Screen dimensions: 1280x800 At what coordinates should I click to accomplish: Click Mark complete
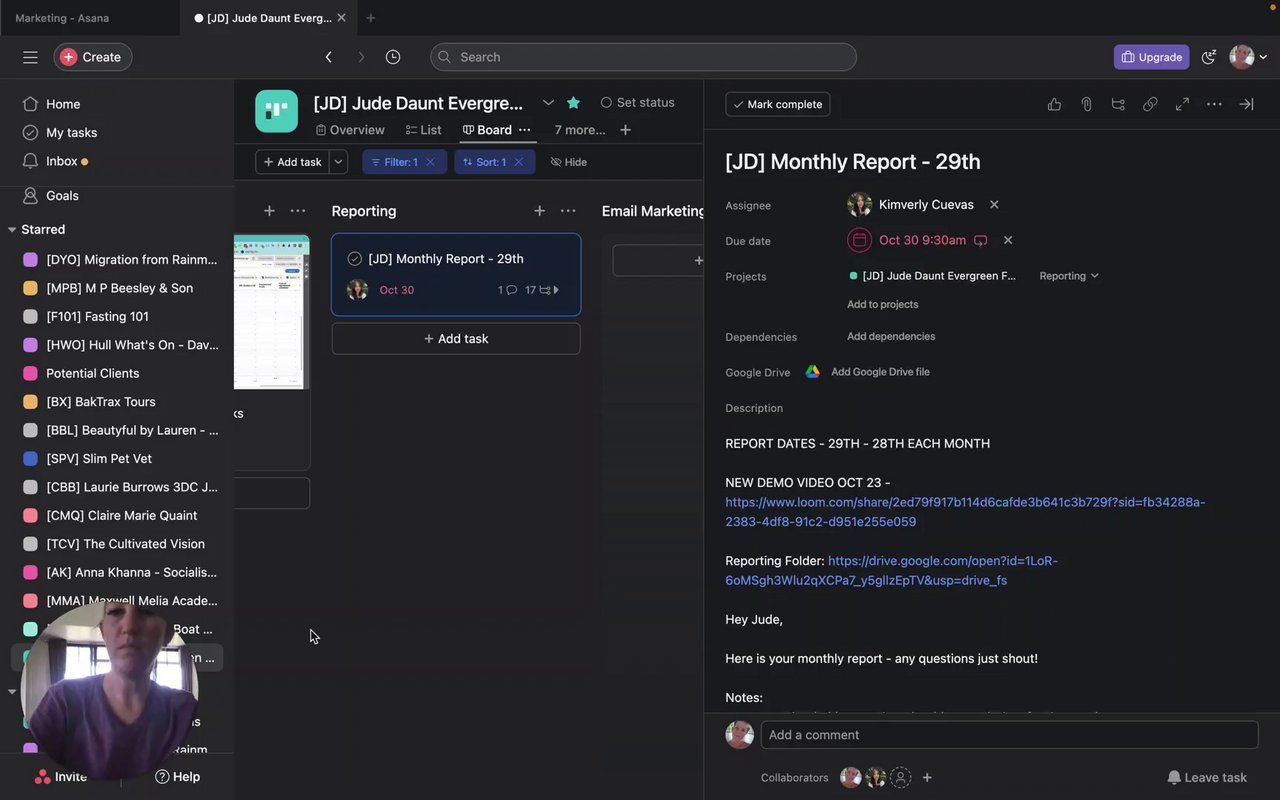(778, 104)
